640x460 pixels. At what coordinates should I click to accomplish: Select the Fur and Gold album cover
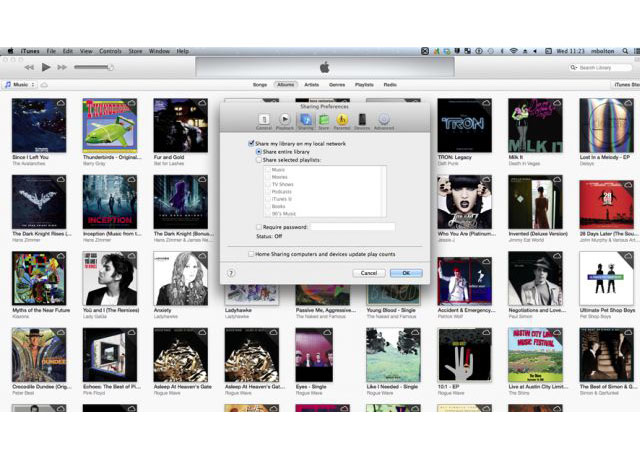coord(180,125)
